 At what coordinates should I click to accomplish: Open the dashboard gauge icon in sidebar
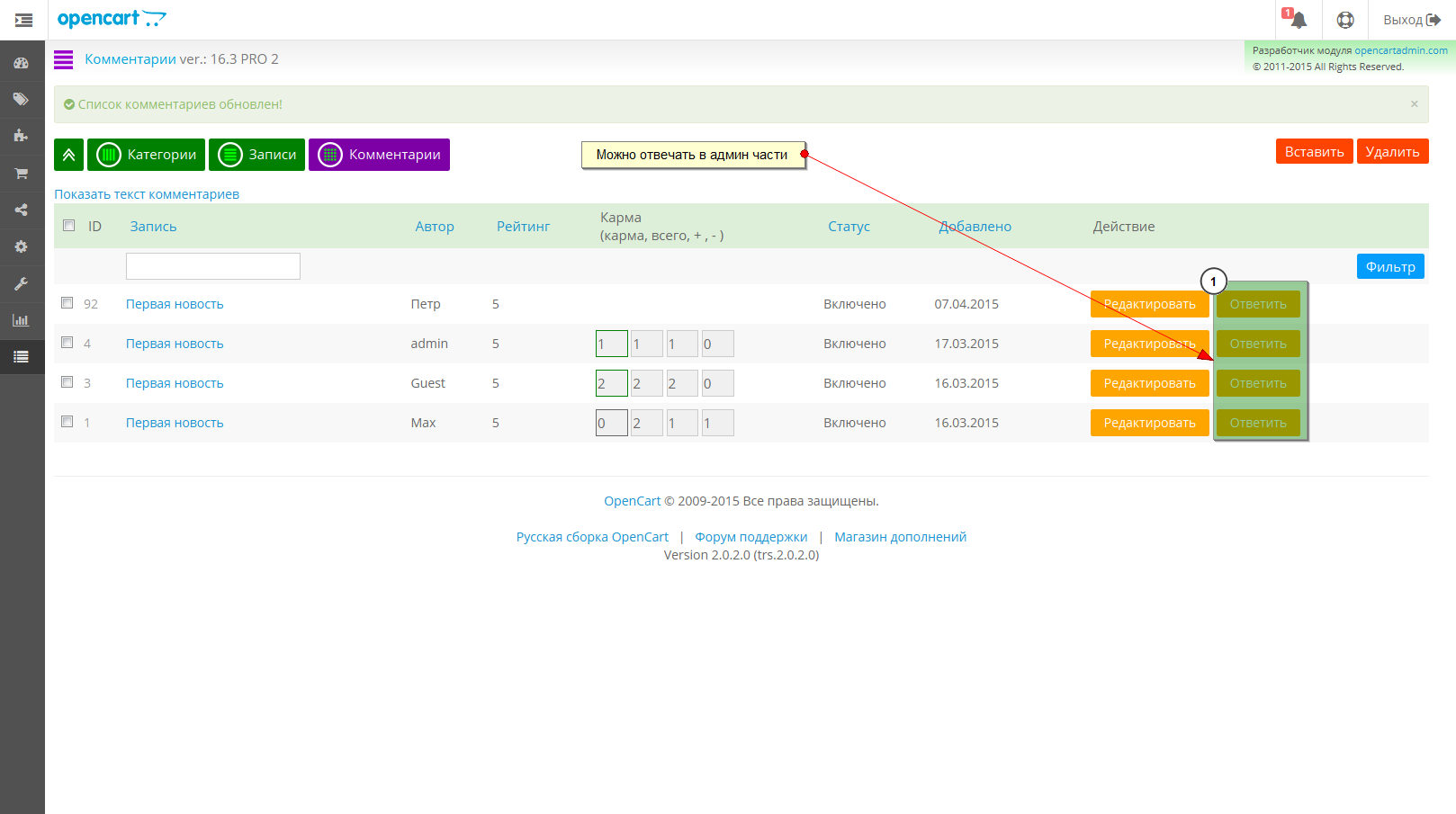tap(21, 63)
